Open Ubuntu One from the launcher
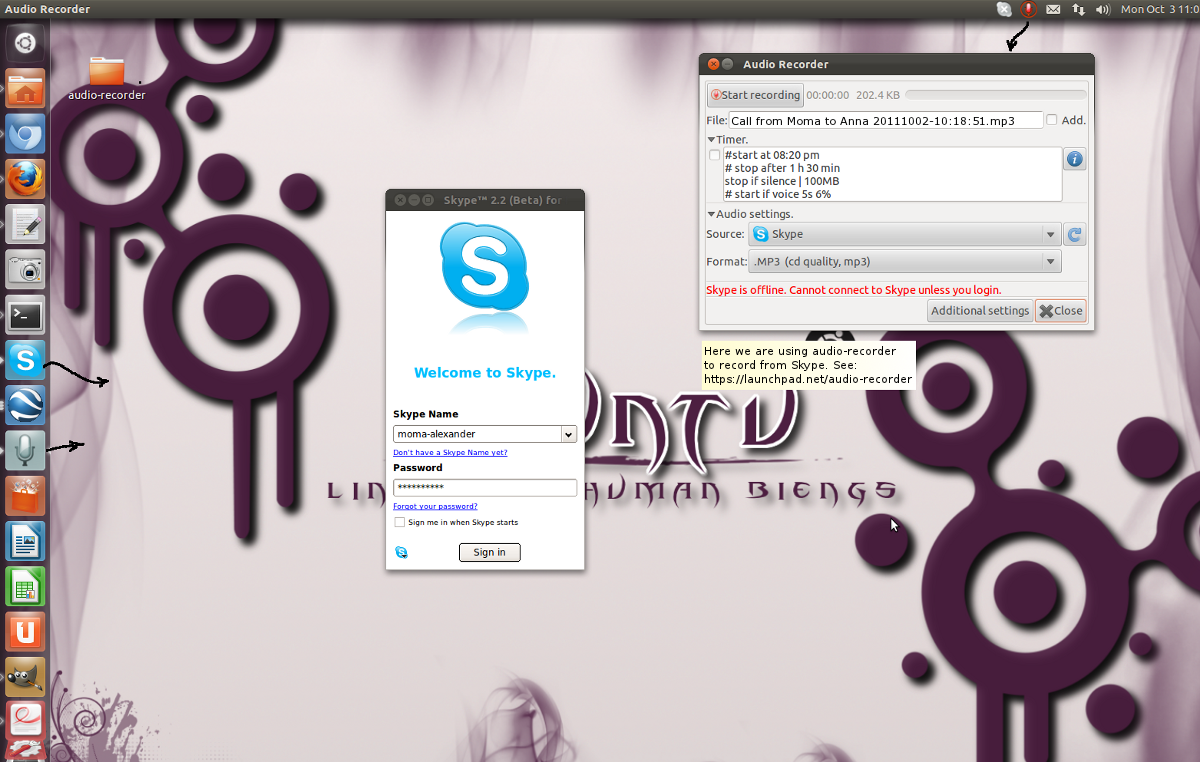Screen dimensions: 1200x762 (25, 631)
